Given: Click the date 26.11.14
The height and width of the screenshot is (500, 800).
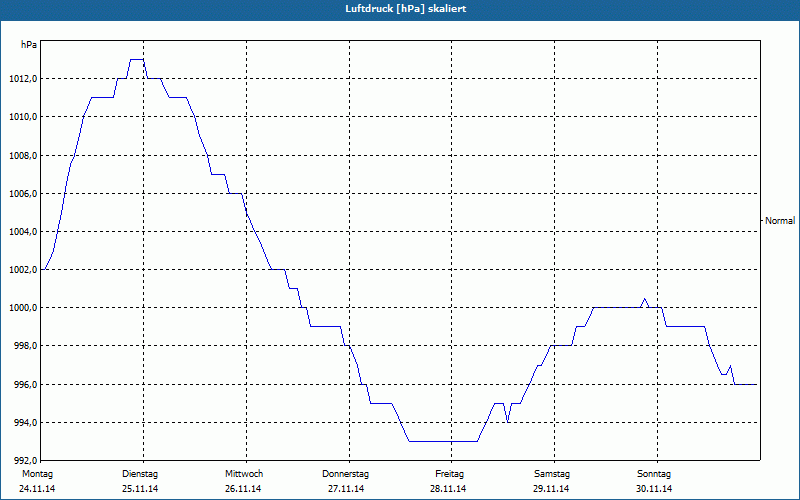Looking at the screenshot, I should (x=243, y=489).
